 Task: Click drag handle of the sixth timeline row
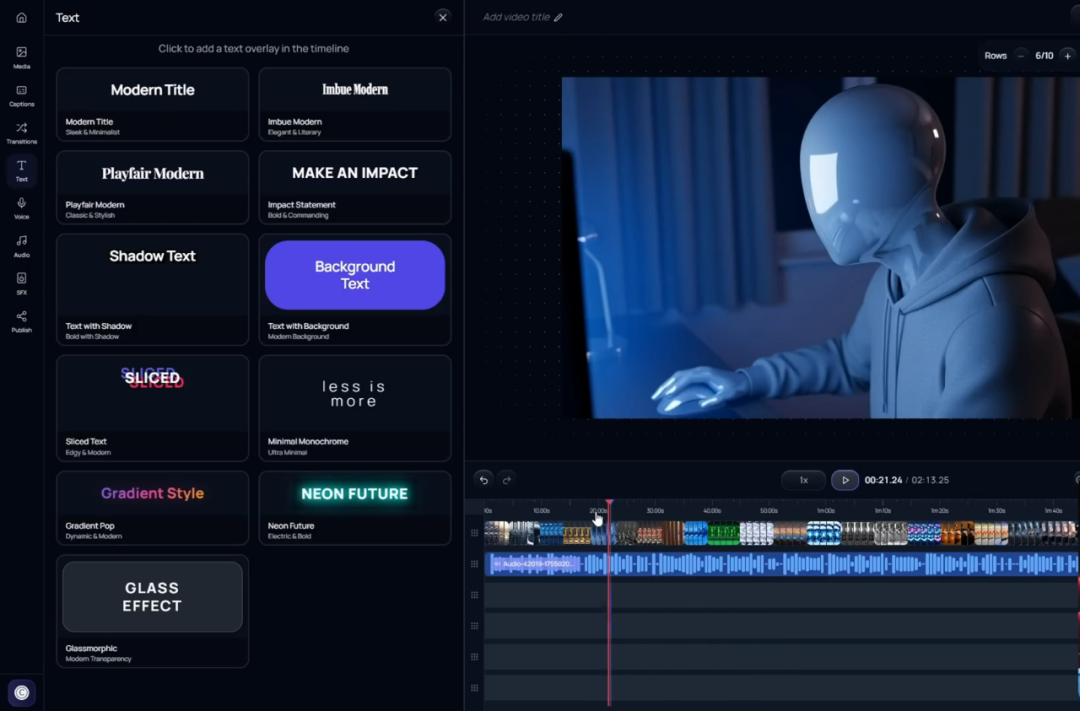tap(475, 688)
